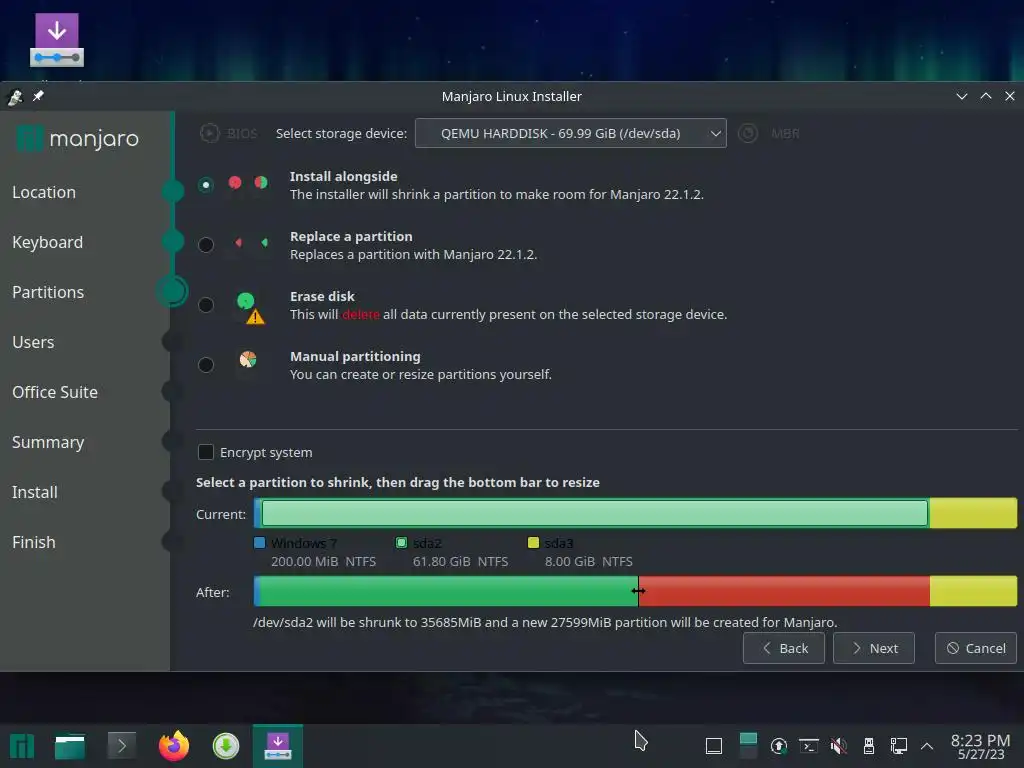Screen dimensions: 1024x768
Task: Click the Install step in sidebar
Action: tap(35, 492)
